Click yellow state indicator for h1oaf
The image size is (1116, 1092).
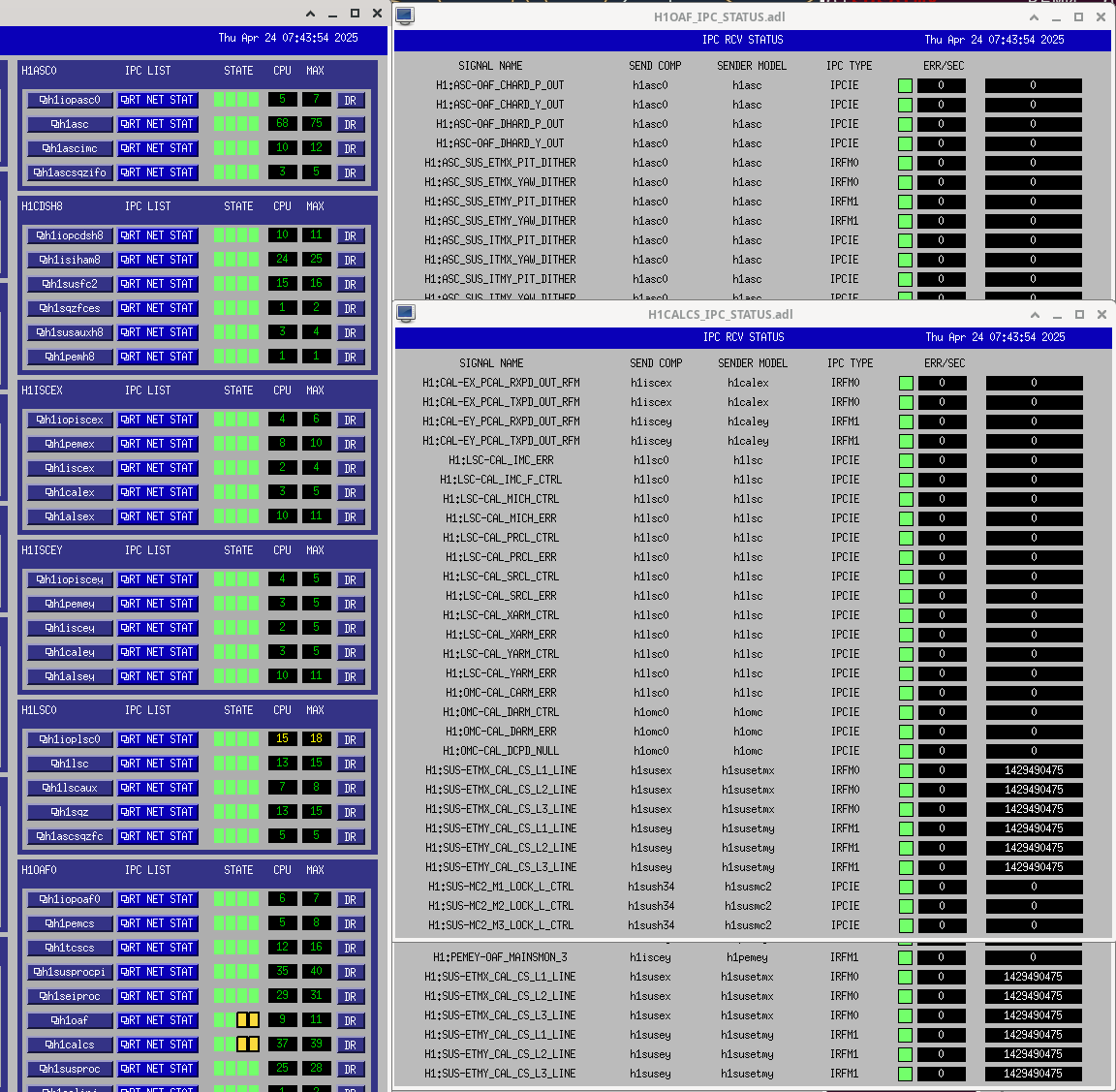coord(248,1020)
